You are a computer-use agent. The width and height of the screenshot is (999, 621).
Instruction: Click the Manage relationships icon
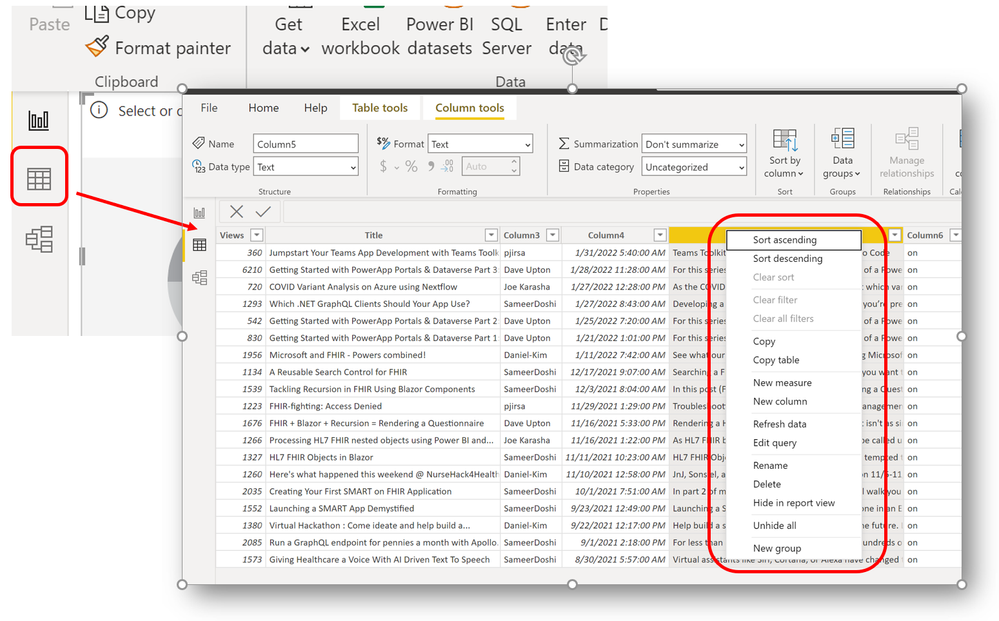907,139
